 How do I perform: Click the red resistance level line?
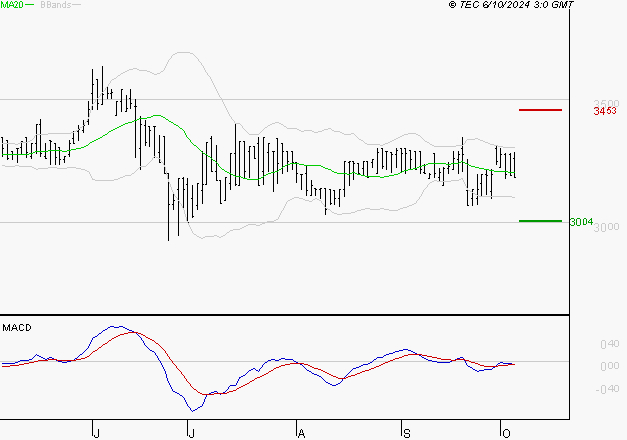pyautogui.click(x=540, y=110)
